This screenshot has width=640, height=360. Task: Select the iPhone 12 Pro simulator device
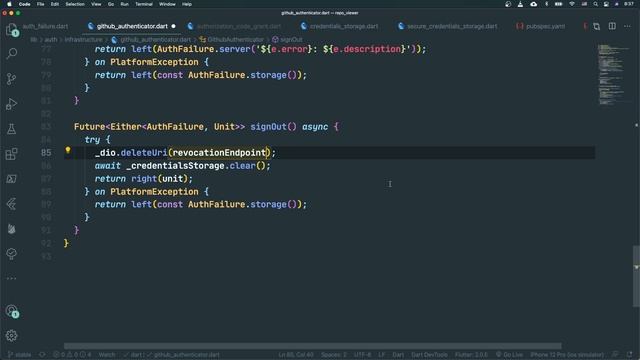pyautogui.click(x=567, y=355)
